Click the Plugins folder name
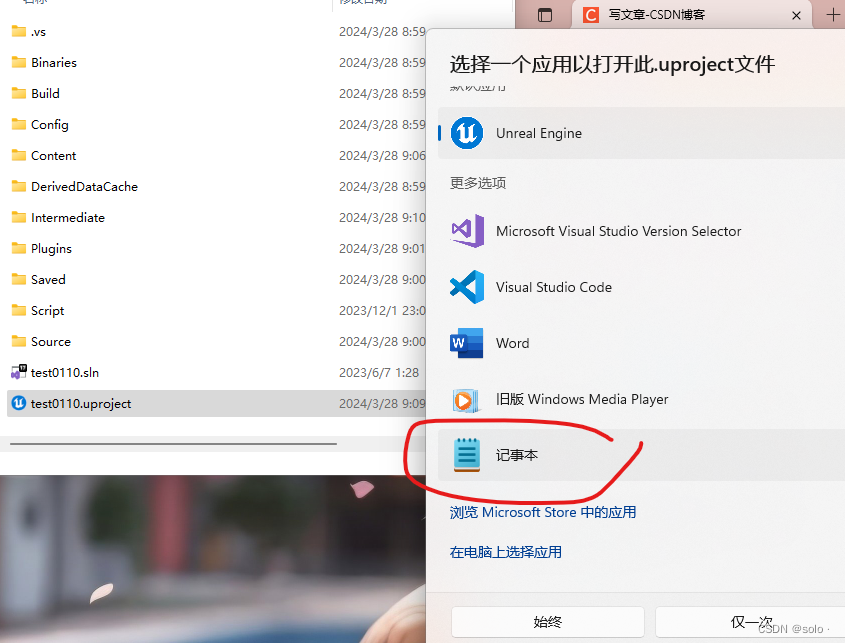Screen dimensions: 845x643 51,248
